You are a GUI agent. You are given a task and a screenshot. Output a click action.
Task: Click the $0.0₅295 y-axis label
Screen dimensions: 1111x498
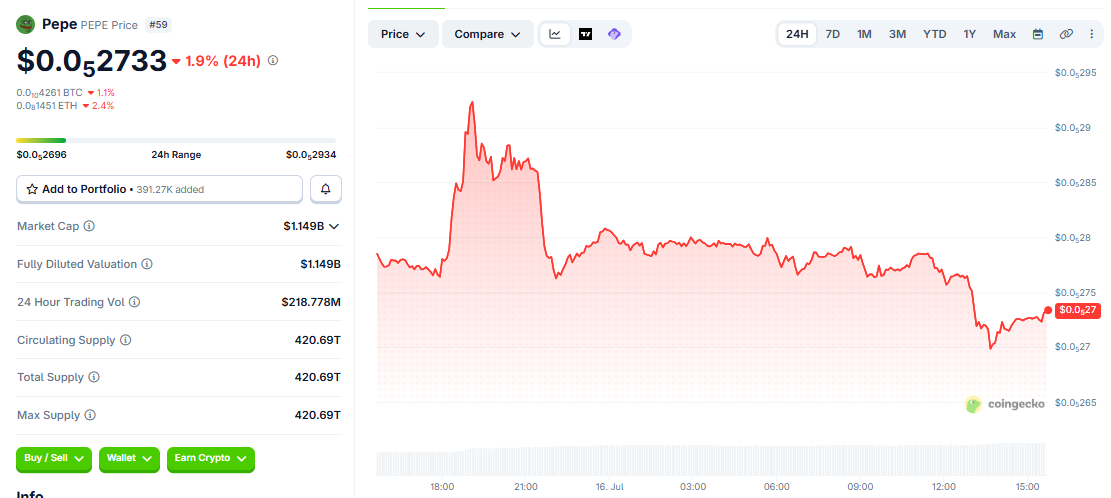1076,72
